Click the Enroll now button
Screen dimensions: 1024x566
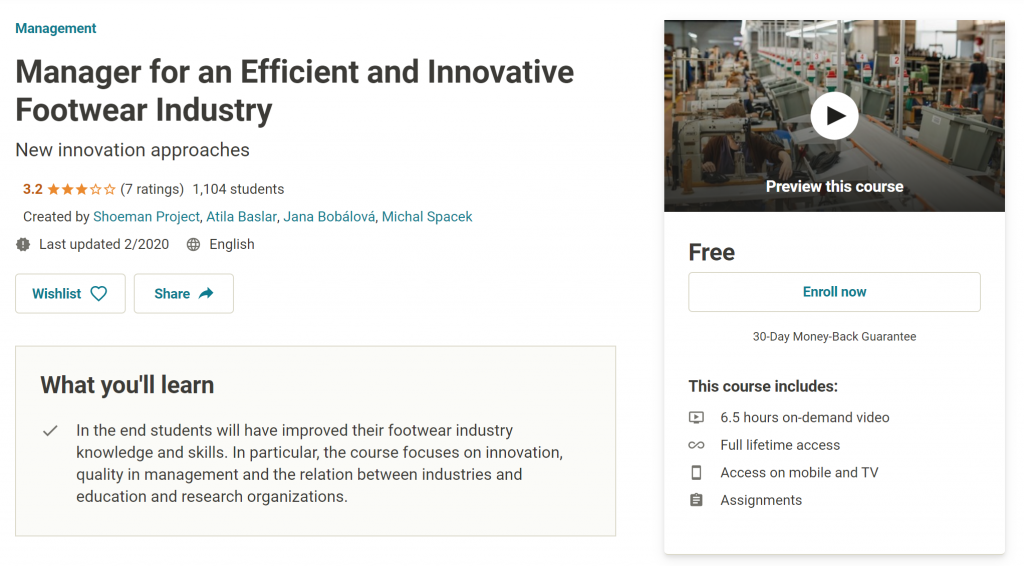click(x=834, y=292)
